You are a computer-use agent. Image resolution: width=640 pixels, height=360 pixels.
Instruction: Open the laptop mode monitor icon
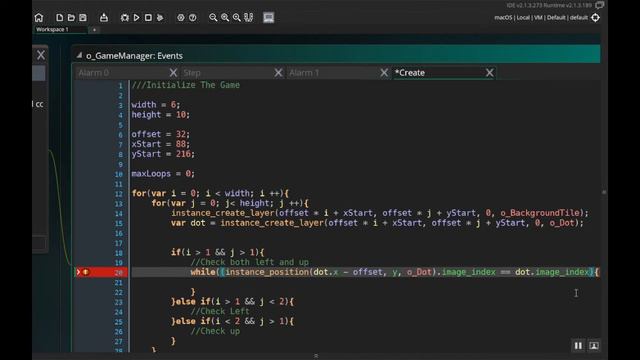point(269,18)
